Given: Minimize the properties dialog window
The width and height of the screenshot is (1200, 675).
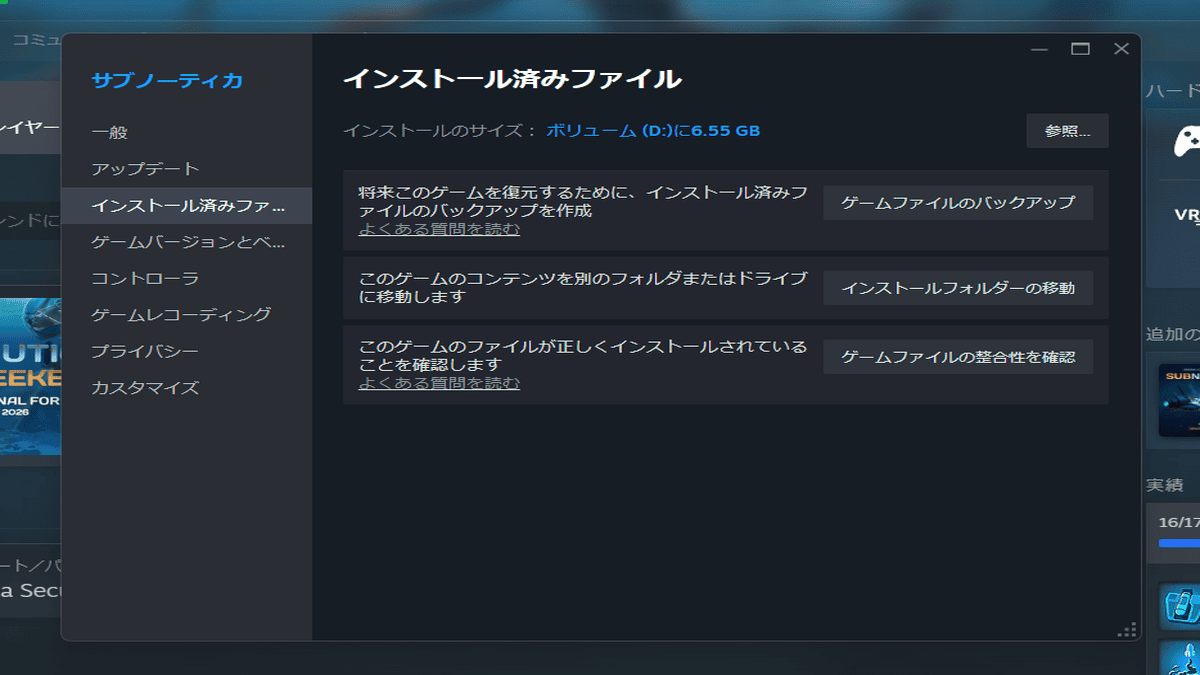Looking at the screenshot, I should [x=1039, y=48].
